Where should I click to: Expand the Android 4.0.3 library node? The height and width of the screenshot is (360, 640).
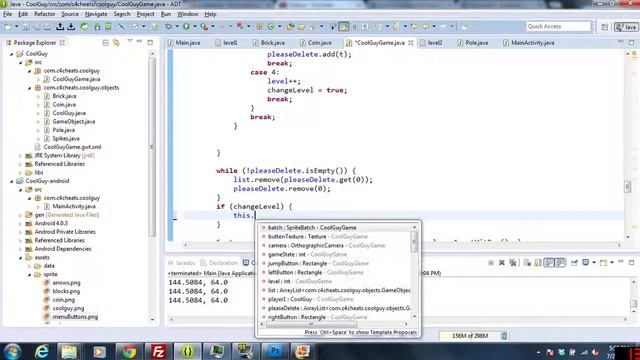click(20, 223)
